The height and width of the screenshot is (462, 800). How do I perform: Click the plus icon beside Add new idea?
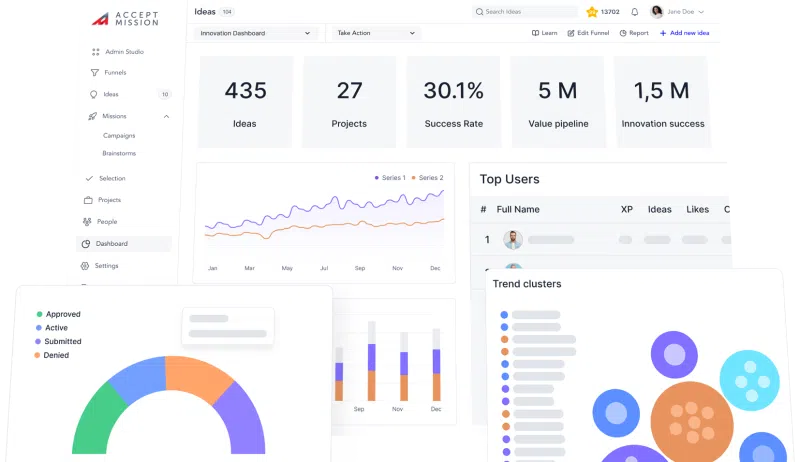663,33
